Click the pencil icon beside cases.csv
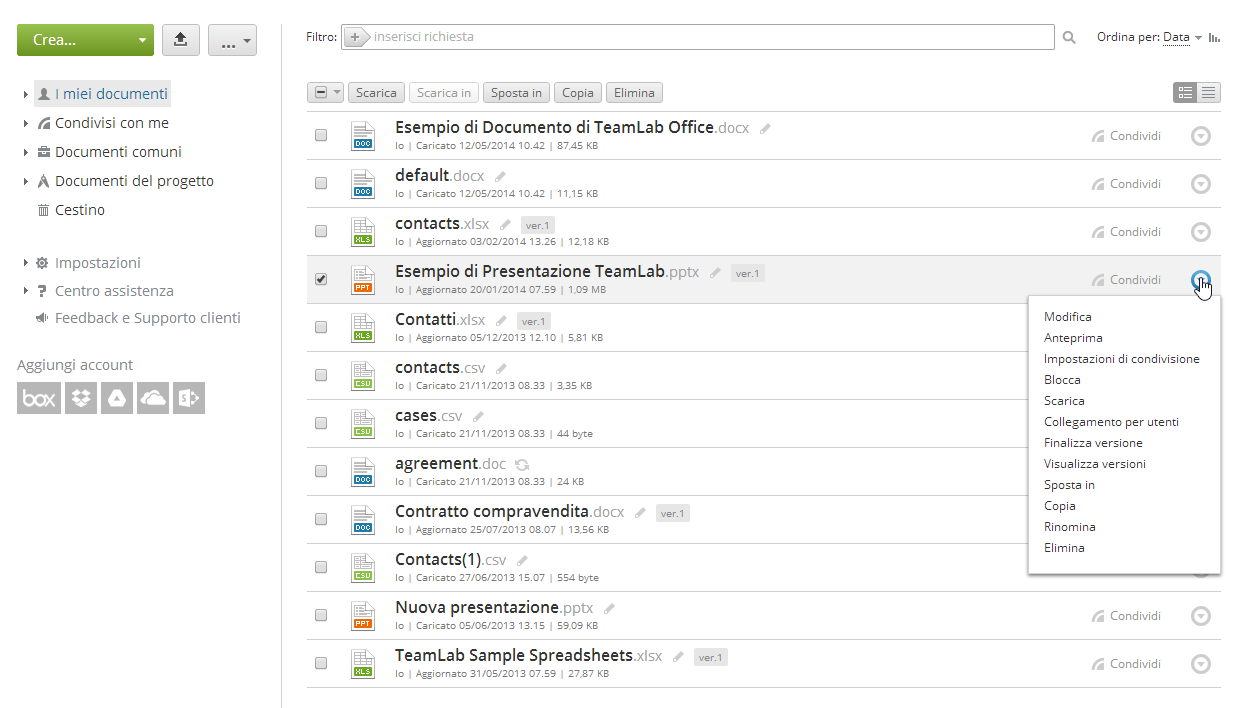Viewport: 1240px width, 708px height. [479, 417]
